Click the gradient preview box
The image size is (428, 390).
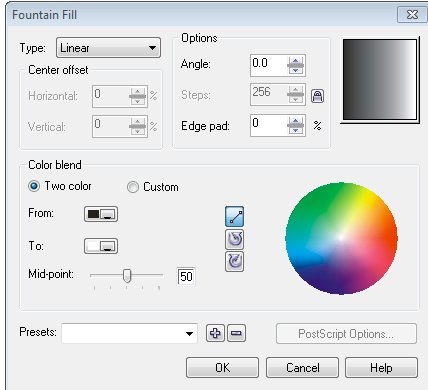pyautogui.click(x=380, y=79)
